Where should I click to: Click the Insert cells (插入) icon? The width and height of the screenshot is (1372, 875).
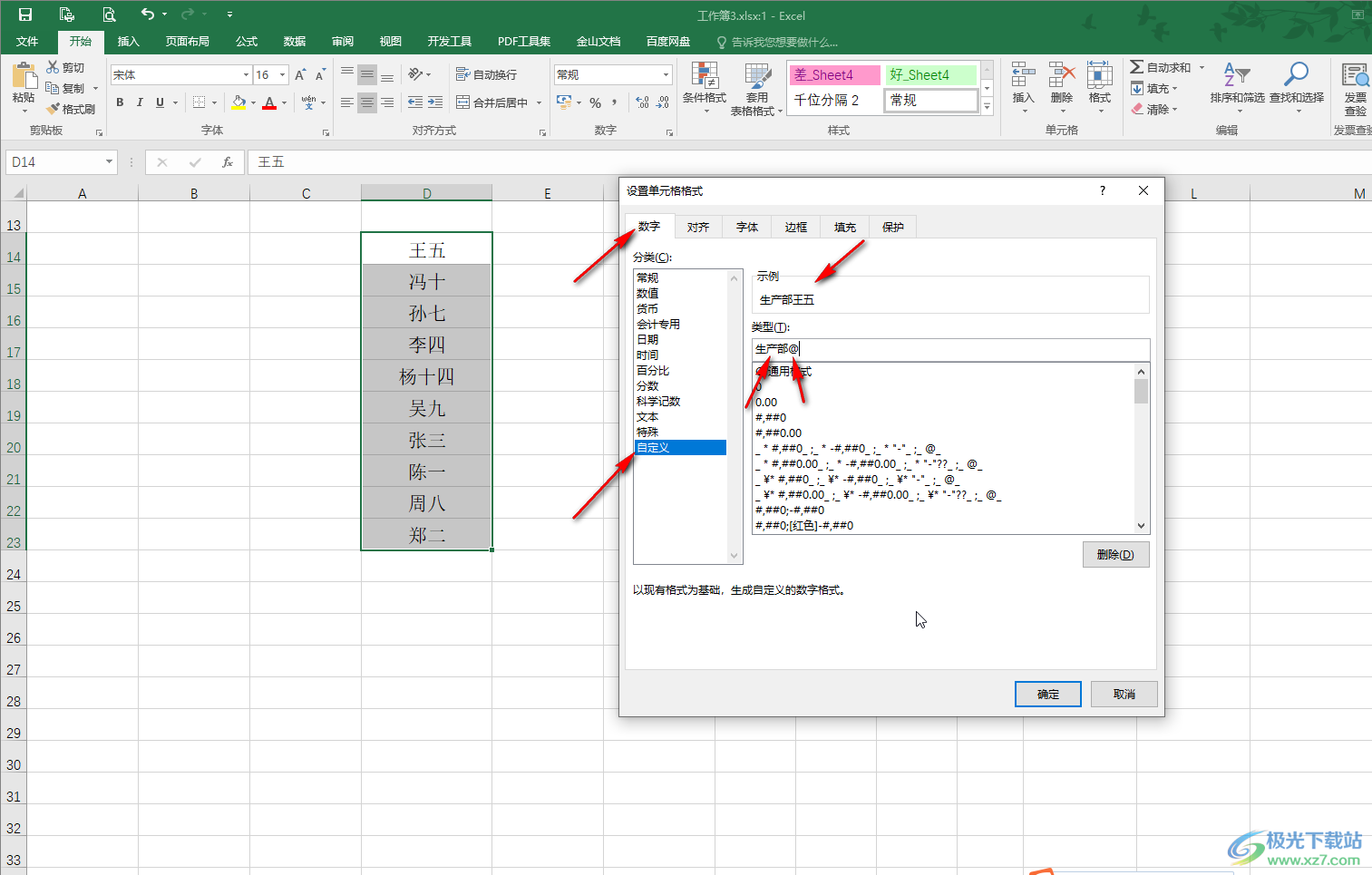1023,75
